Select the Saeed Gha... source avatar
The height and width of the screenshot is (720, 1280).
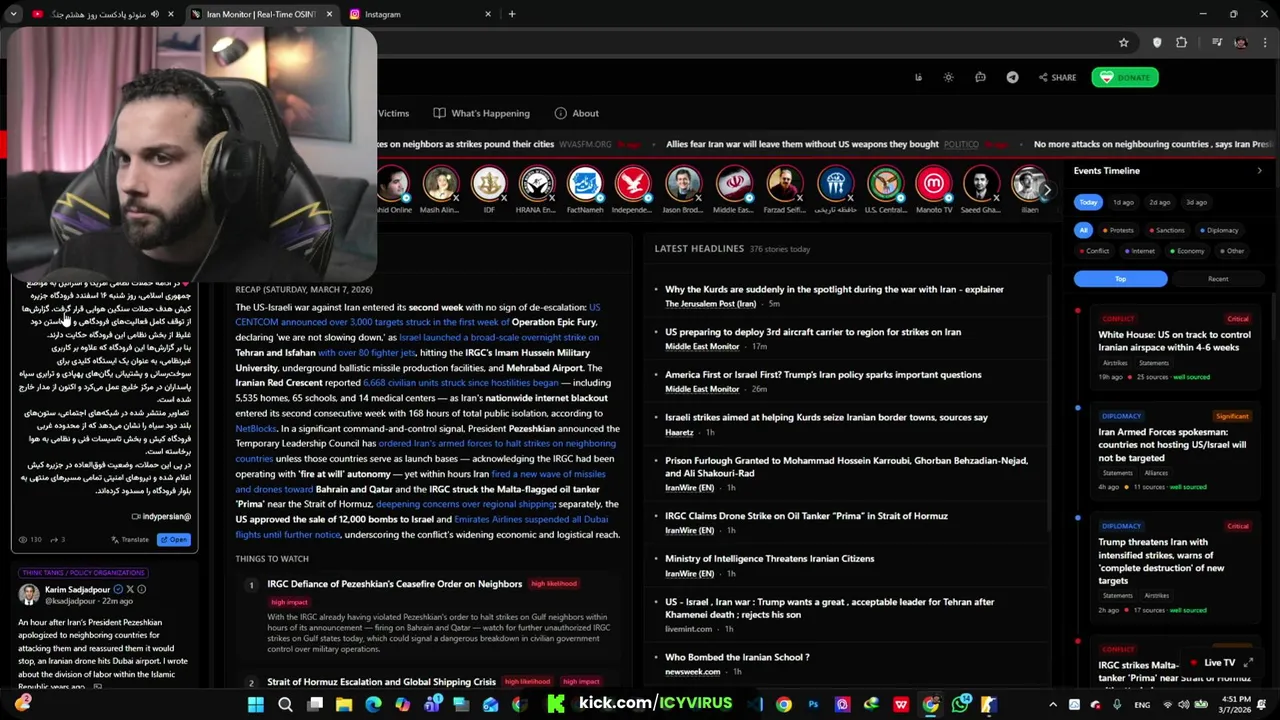point(981,184)
